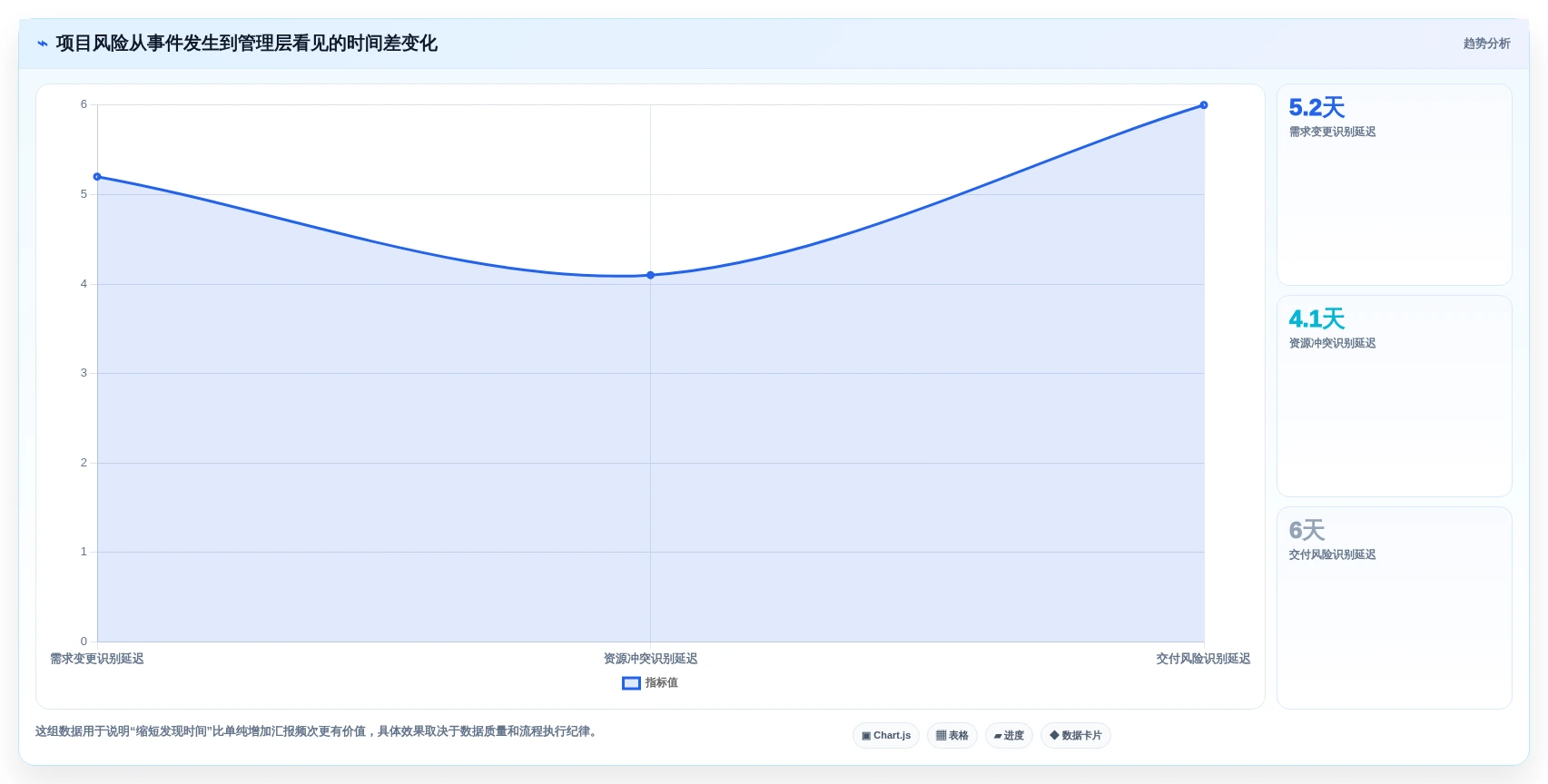Click the 需求变更识别延迟 x-axis label
Image resolution: width=1548 pixels, height=784 pixels.
tap(97, 659)
